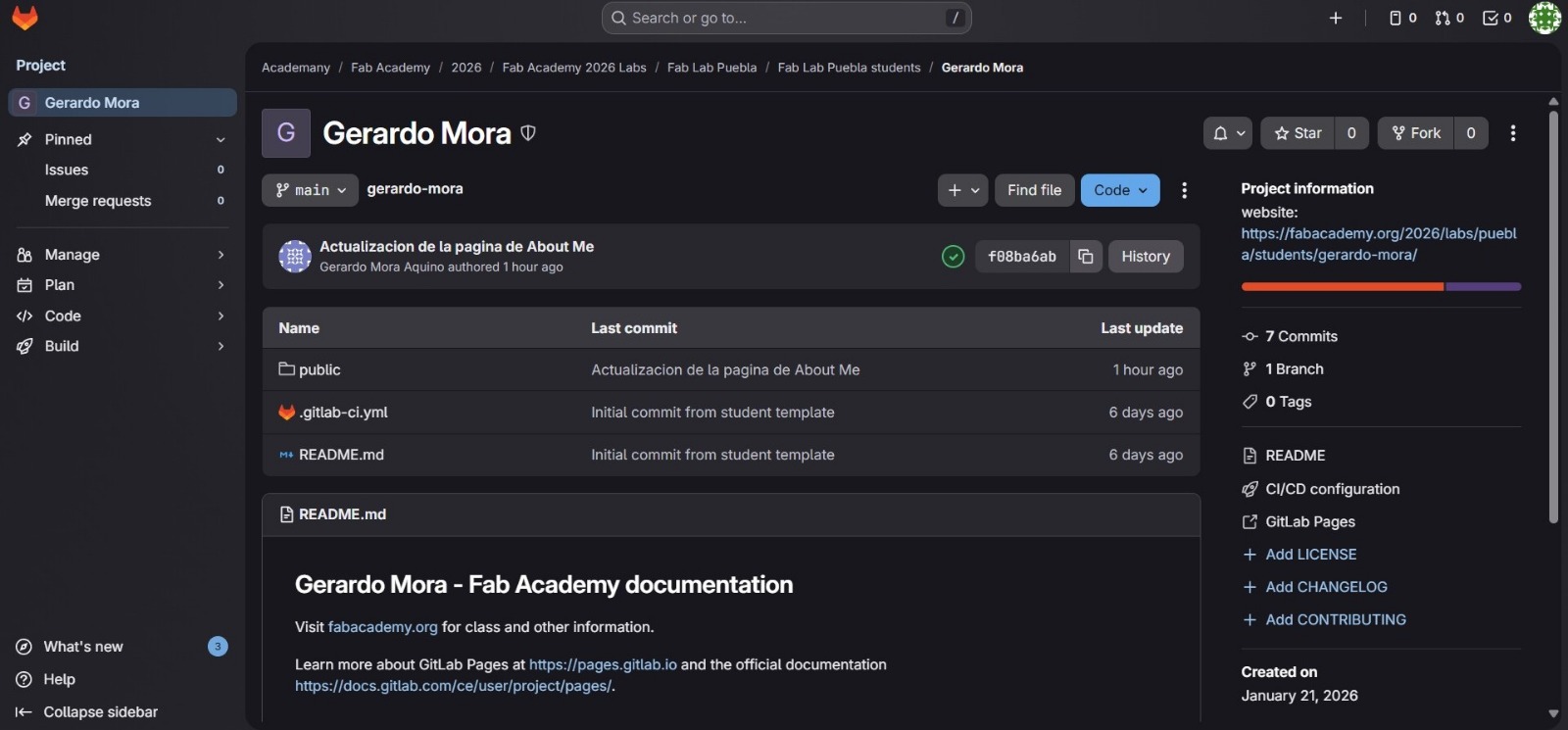
Task: Copy commit SHA f08ba6ab
Action: [x=1086, y=257]
